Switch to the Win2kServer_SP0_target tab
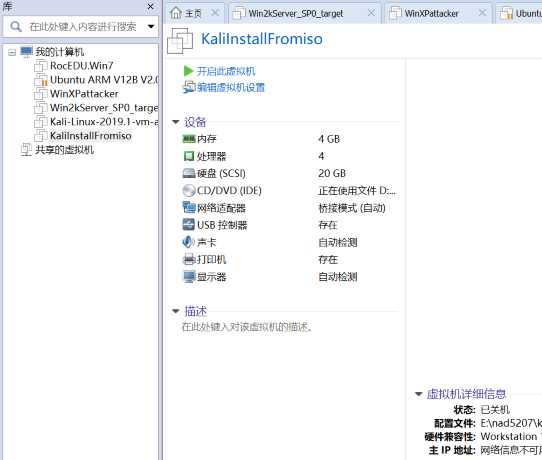This screenshot has height=460, width=542. click(304, 13)
